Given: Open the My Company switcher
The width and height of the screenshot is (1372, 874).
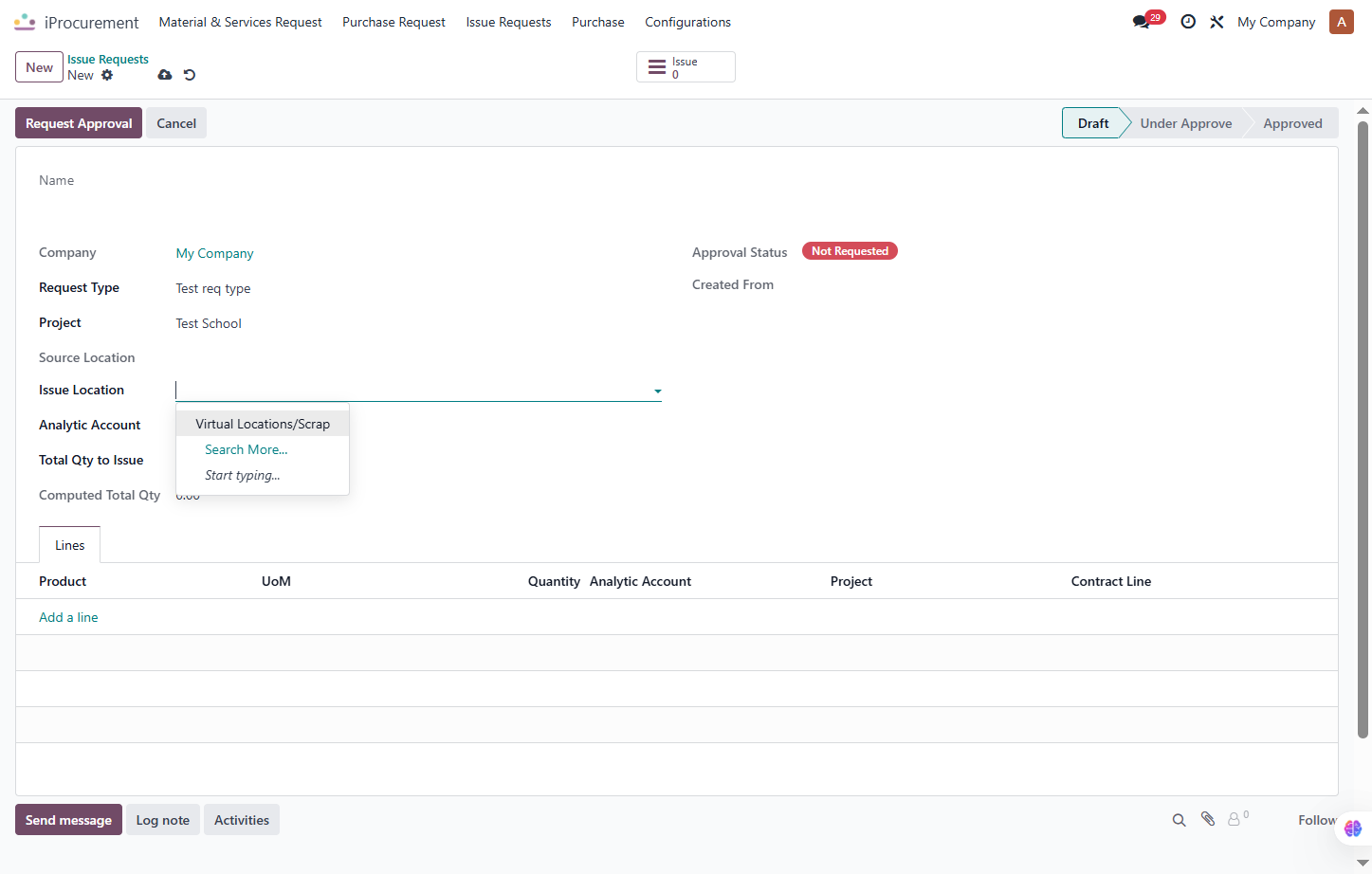Looking at the screenshot, I should tap(1276, 22).
